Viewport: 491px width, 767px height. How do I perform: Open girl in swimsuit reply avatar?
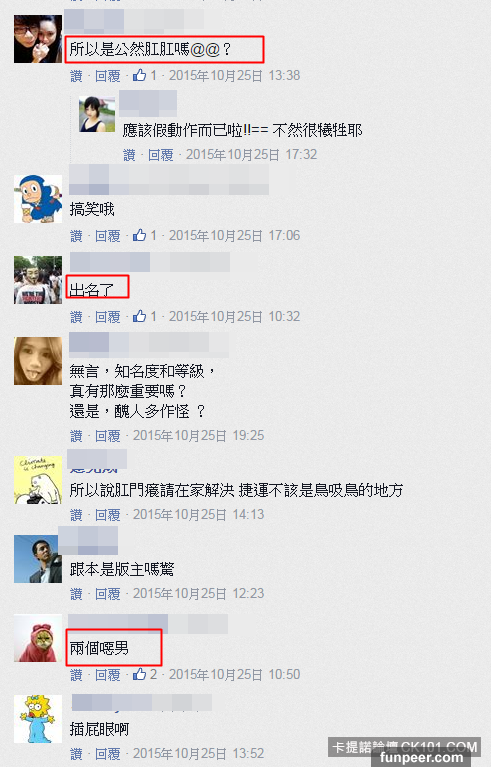coord(97,114)
